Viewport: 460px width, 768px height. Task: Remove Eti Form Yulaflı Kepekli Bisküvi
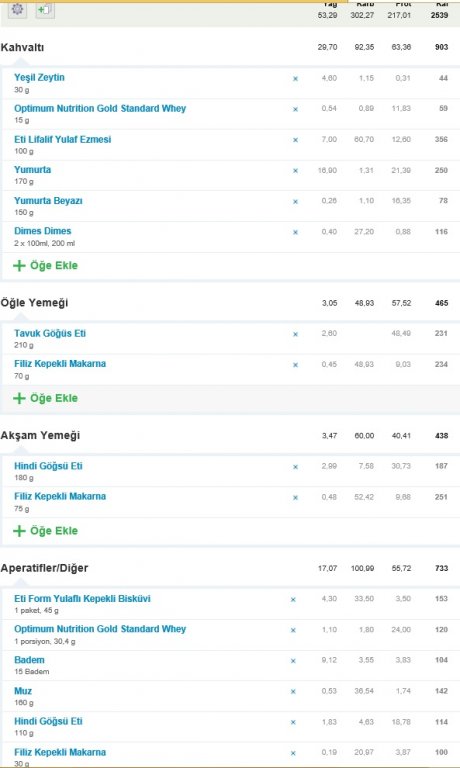coord(293,600)
